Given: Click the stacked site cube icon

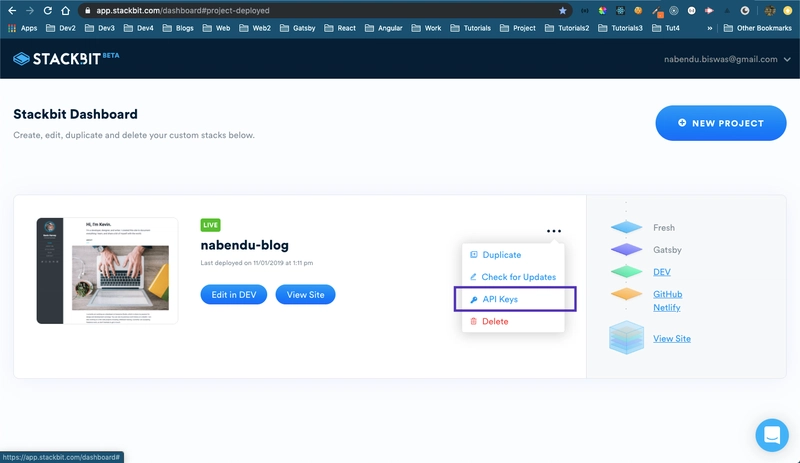Looking at the screenshot, I should (626, 337).
